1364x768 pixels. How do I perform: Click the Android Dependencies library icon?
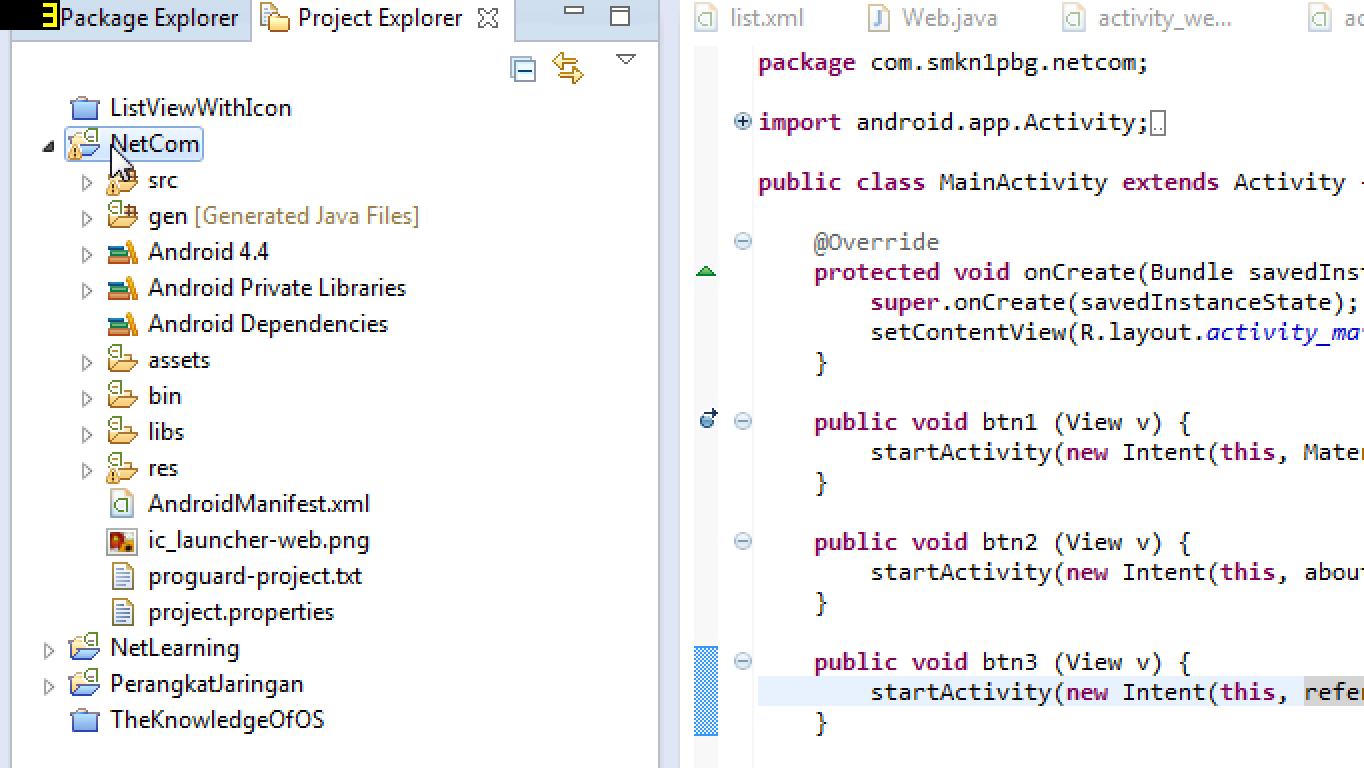[x=122, y=325]
